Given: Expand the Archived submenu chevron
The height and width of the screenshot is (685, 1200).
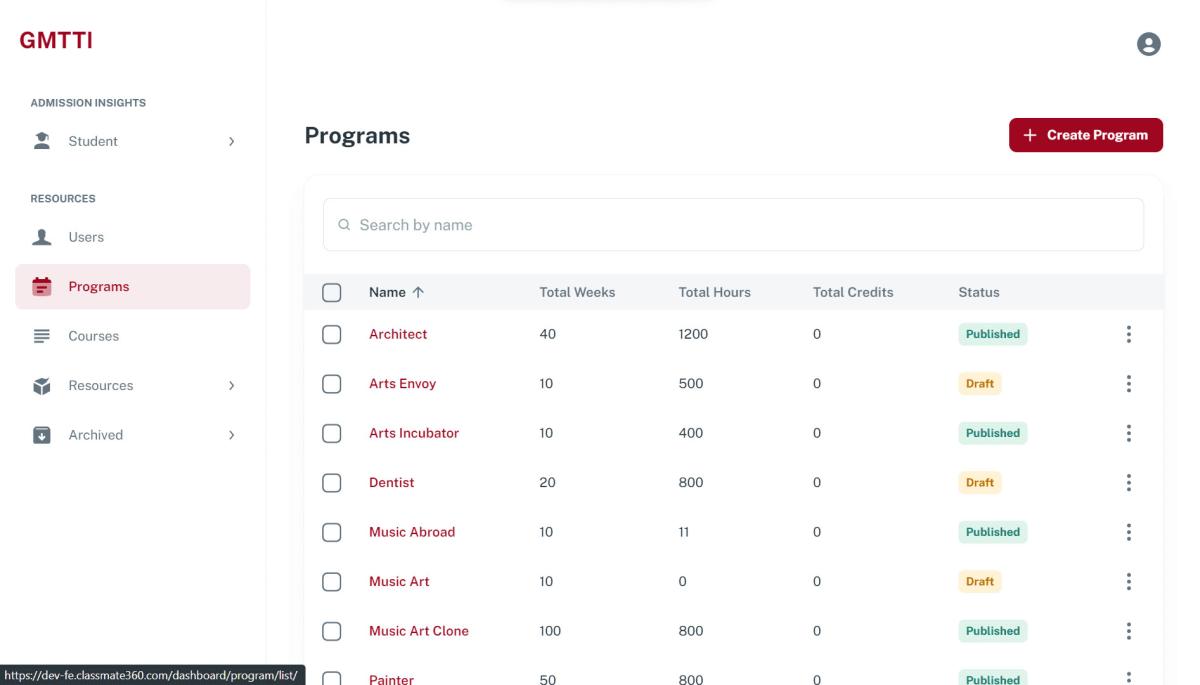Looking at the screenshot, I should 231,435.
